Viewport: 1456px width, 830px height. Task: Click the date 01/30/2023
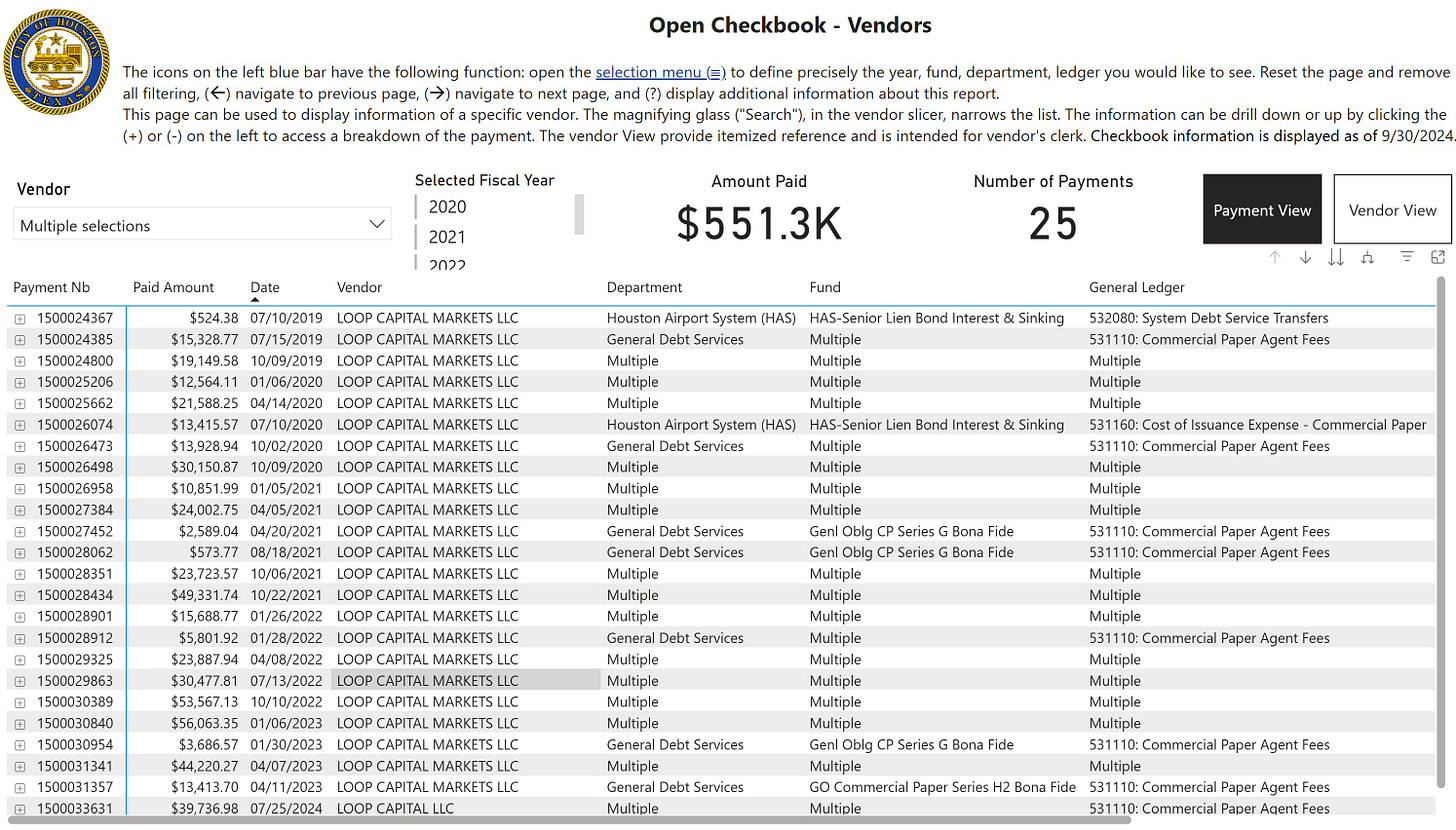coord(287,745)
